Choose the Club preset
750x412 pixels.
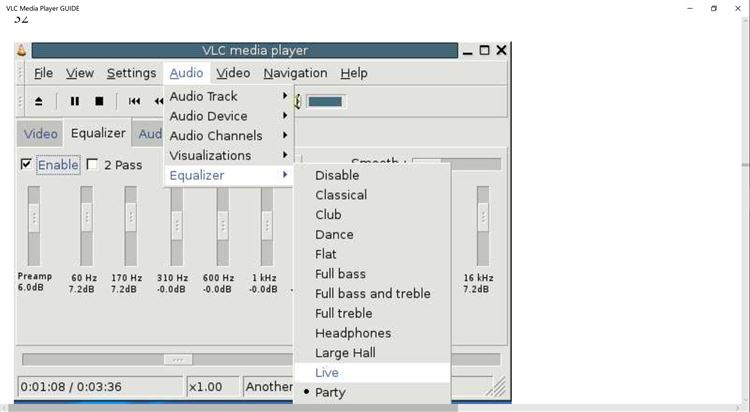pyautogui.click(x=372, y=214)
